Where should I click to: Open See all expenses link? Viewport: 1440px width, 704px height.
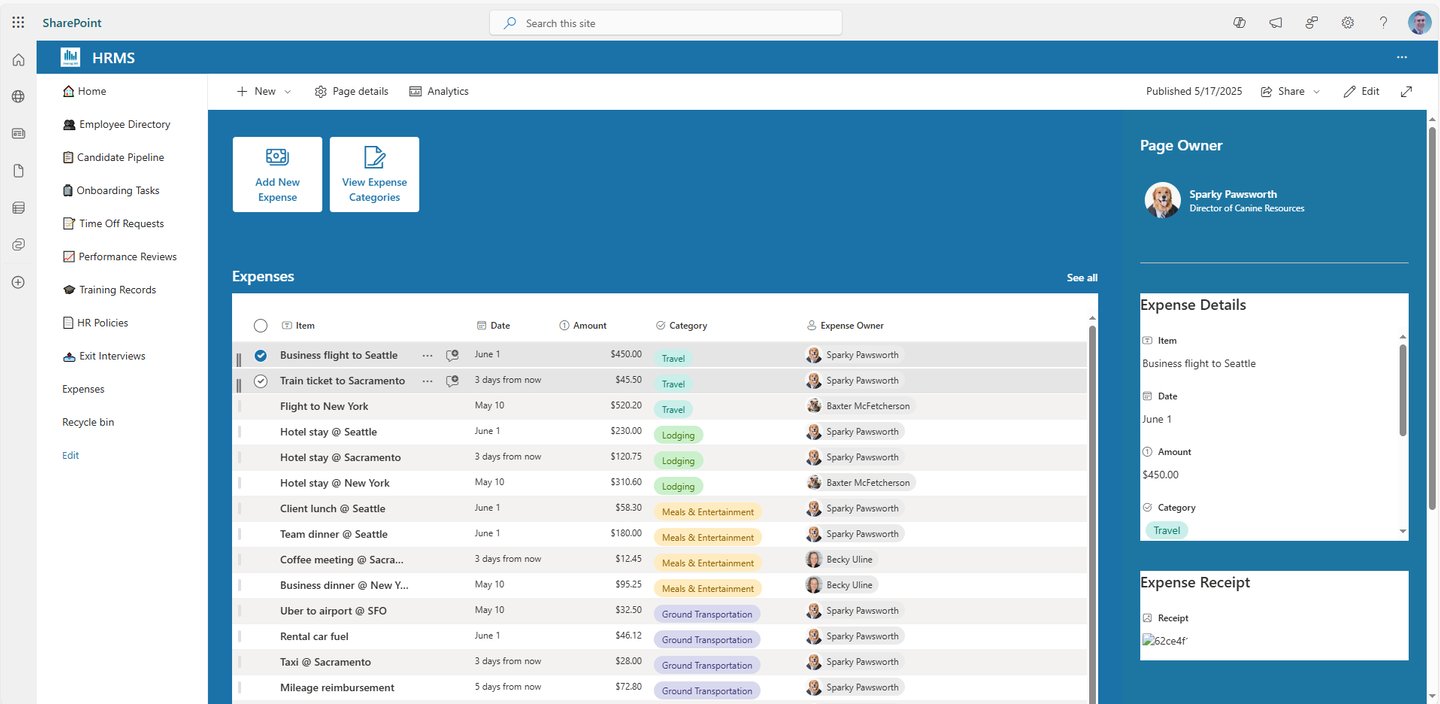pos(1081,277)
